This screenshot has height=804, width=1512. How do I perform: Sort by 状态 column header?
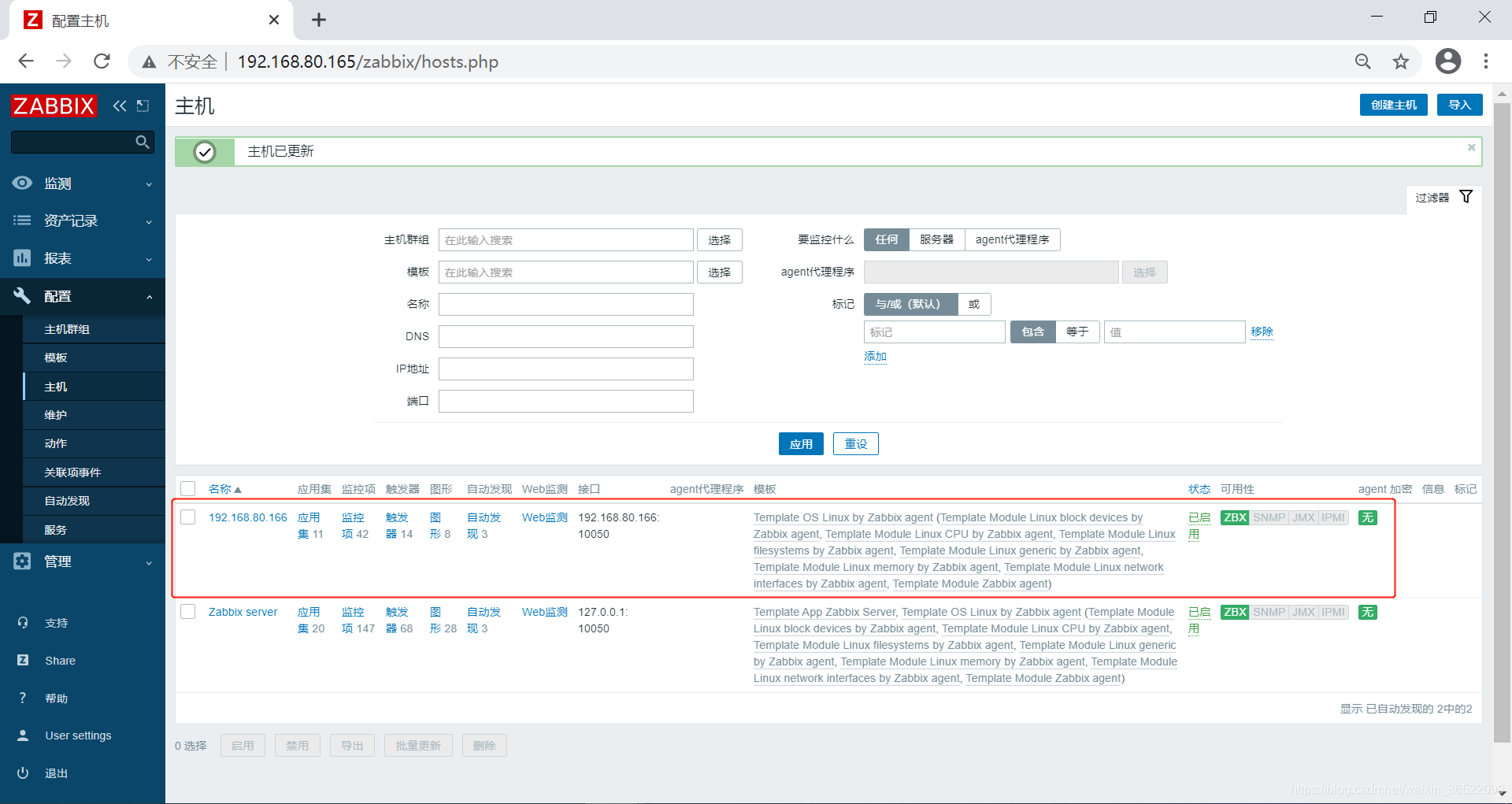[x=1199, y=489]
